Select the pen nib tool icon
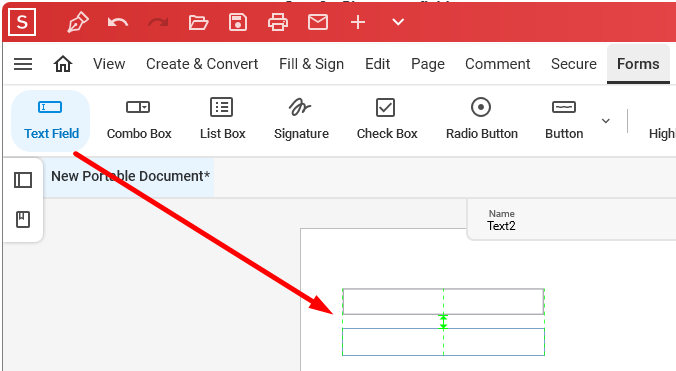The height and width of the screenshot is (371, 676). coord(78,22)
